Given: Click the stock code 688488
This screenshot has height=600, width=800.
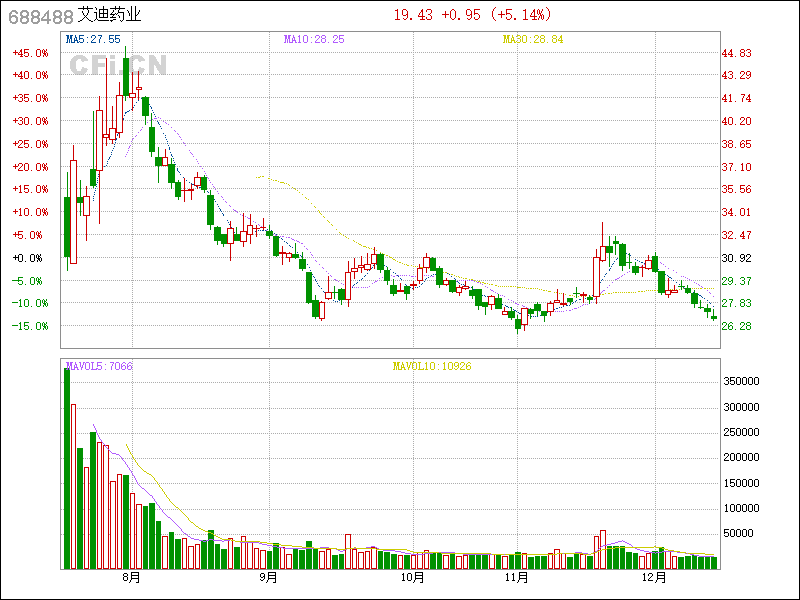Looking at the screenshot, I should coord(37,16).
